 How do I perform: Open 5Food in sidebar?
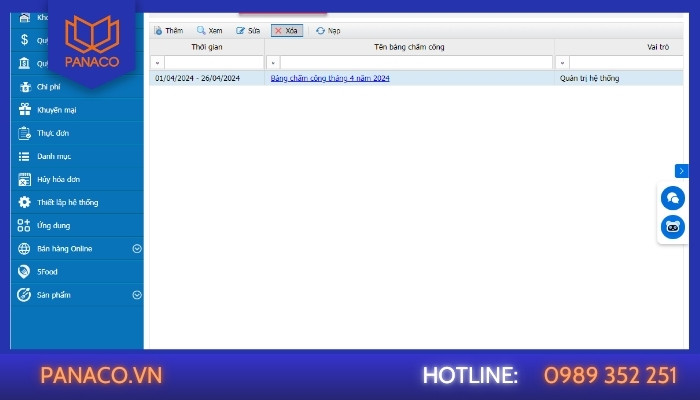click(77, 271)
